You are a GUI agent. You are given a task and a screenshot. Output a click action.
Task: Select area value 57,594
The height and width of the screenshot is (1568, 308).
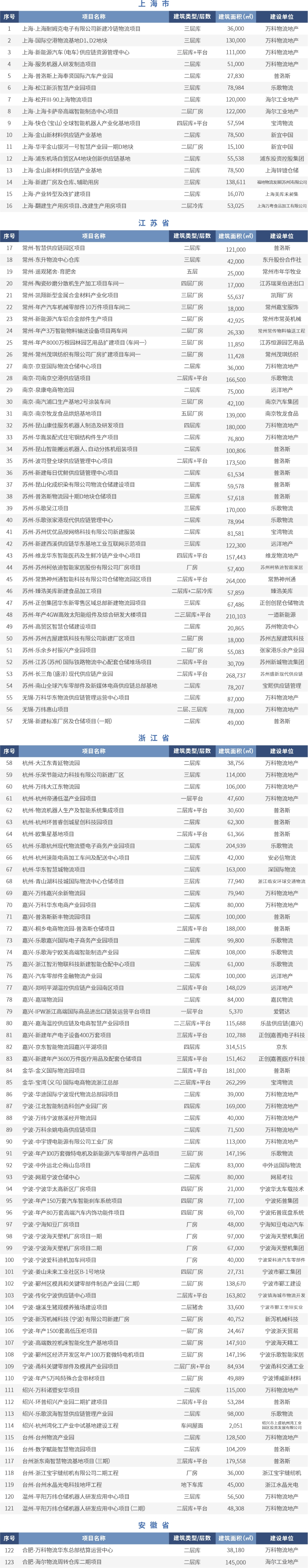pyautogui.click(x=236, y=124)
